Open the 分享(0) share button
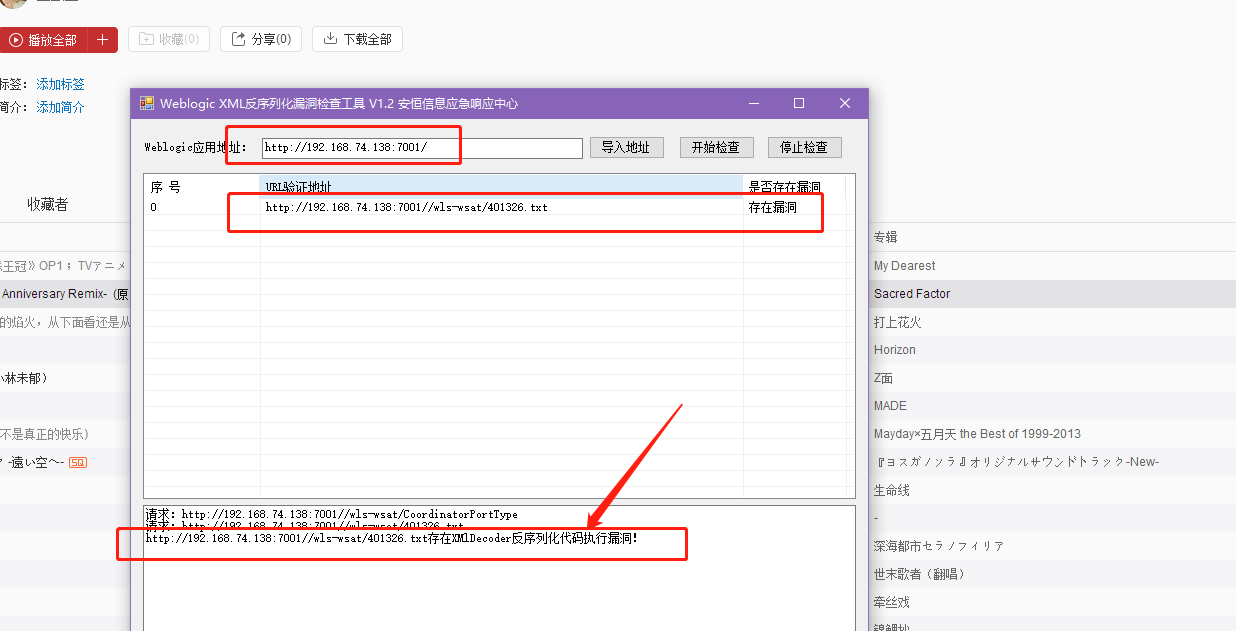The width and height of the screenshot is (1236, 631). tap(260, 40)
